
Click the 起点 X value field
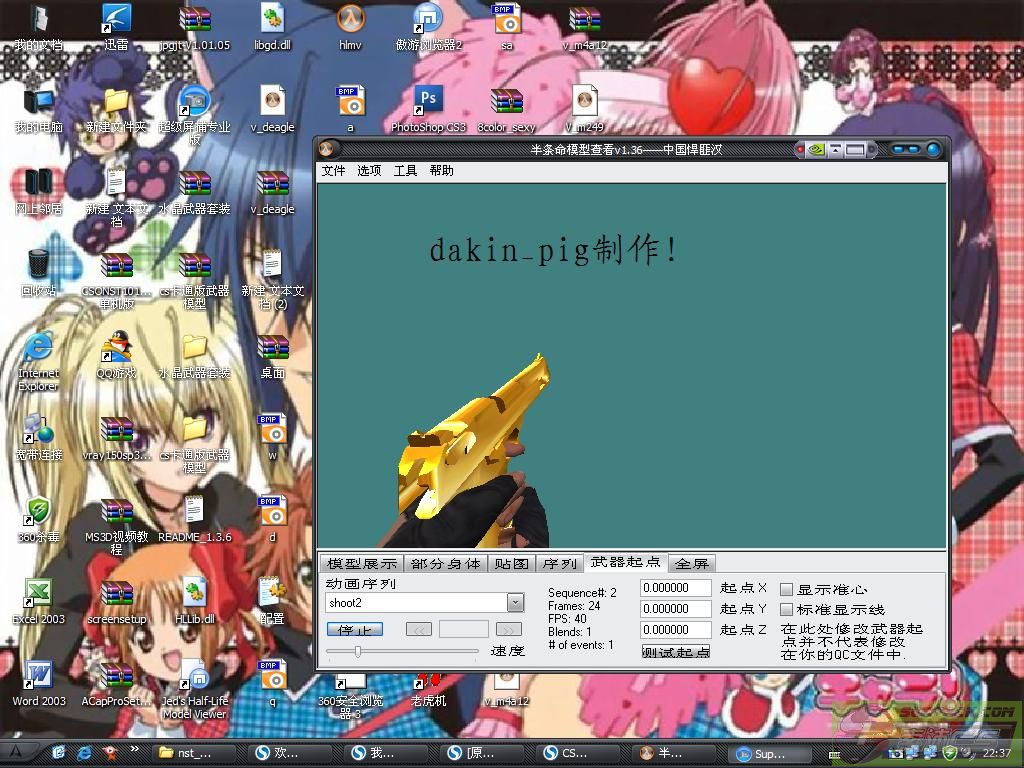pos(675,588)
